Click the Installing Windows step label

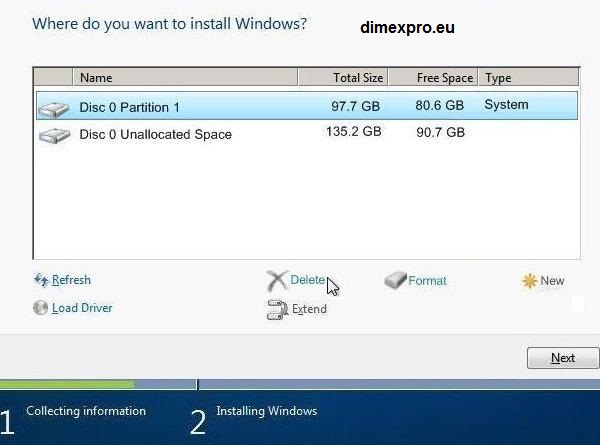[x=267, y=411]
